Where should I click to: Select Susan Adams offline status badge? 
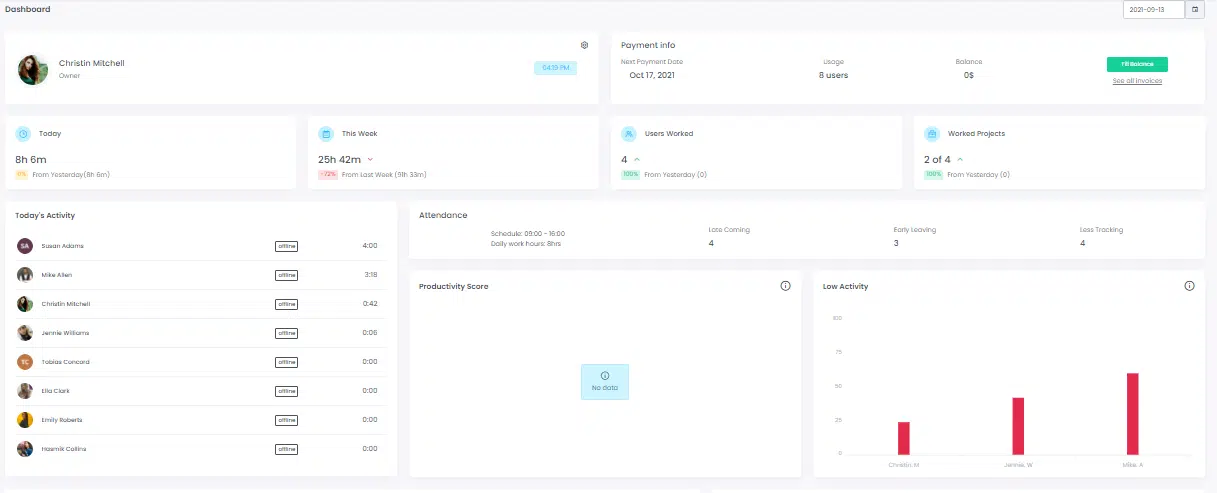(x=287, y=246)
